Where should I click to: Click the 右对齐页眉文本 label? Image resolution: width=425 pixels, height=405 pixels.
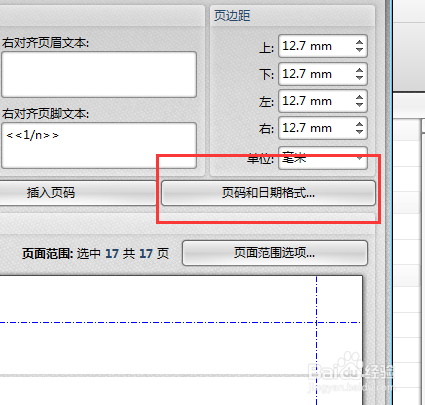pyautogui.click(x=45, y=43)
